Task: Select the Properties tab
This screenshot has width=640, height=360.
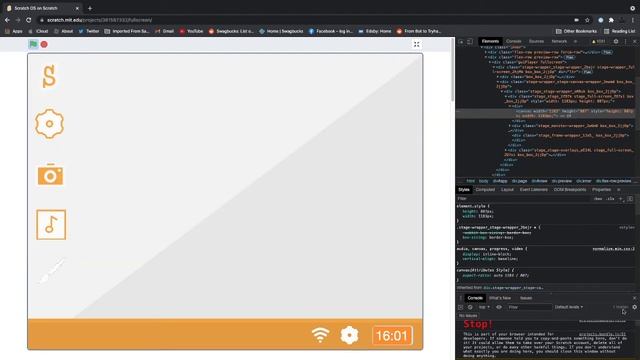Action: point(601,190)
